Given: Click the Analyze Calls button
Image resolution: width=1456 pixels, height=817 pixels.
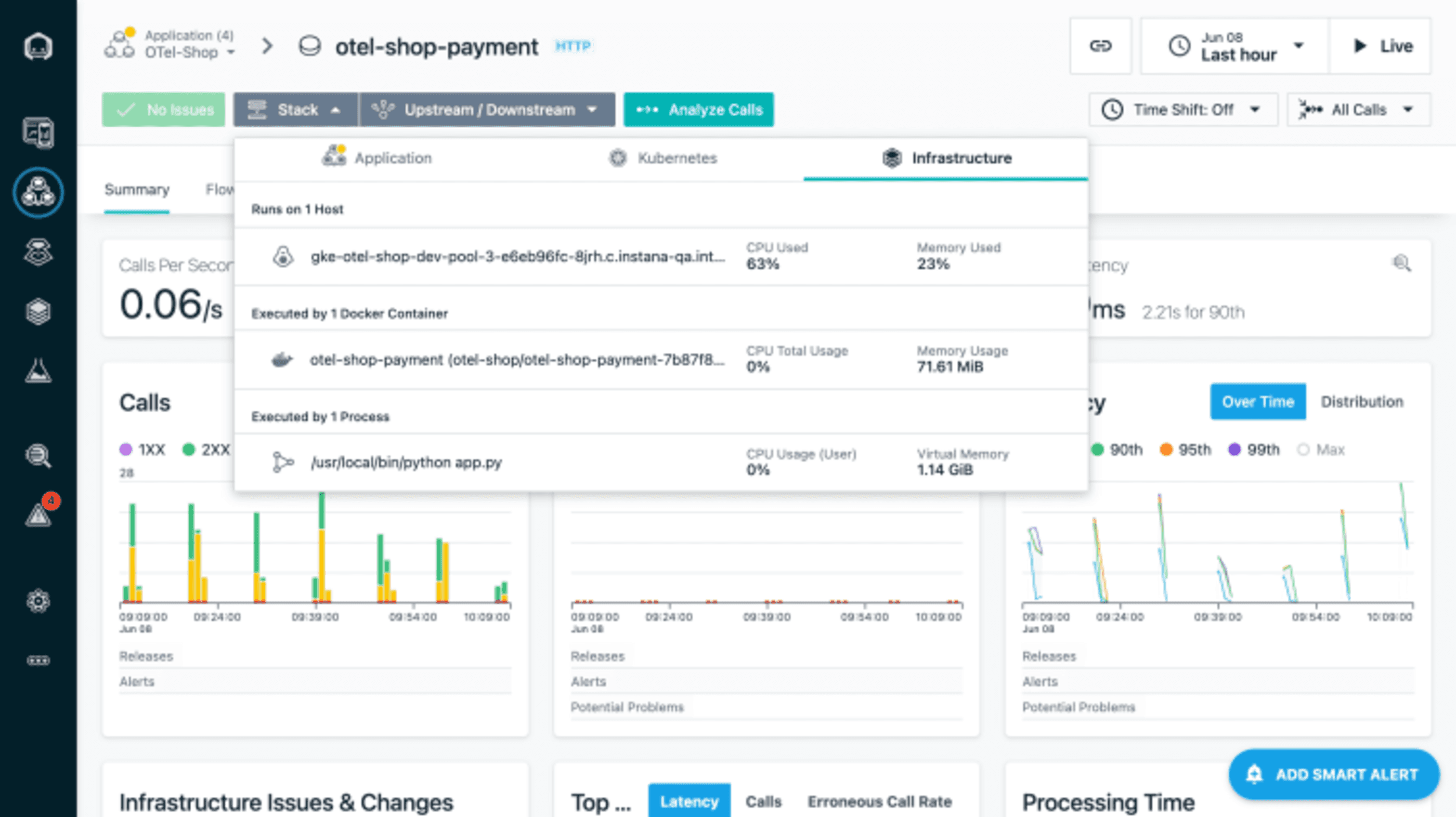Looking at the screenshot, I should pos(698,110).
